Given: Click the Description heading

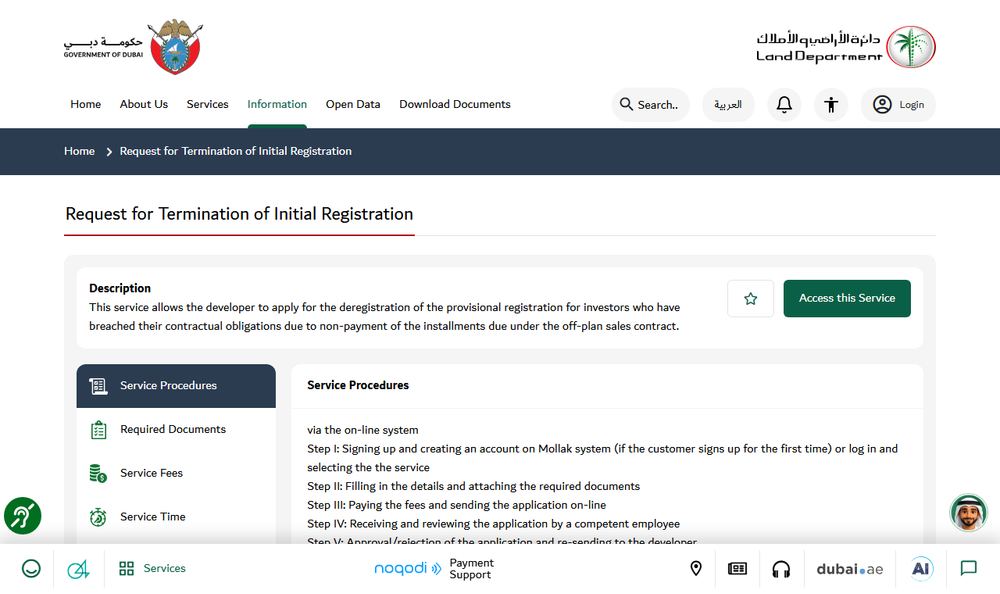Looking at the screenshot, I should tap(120, 288).
